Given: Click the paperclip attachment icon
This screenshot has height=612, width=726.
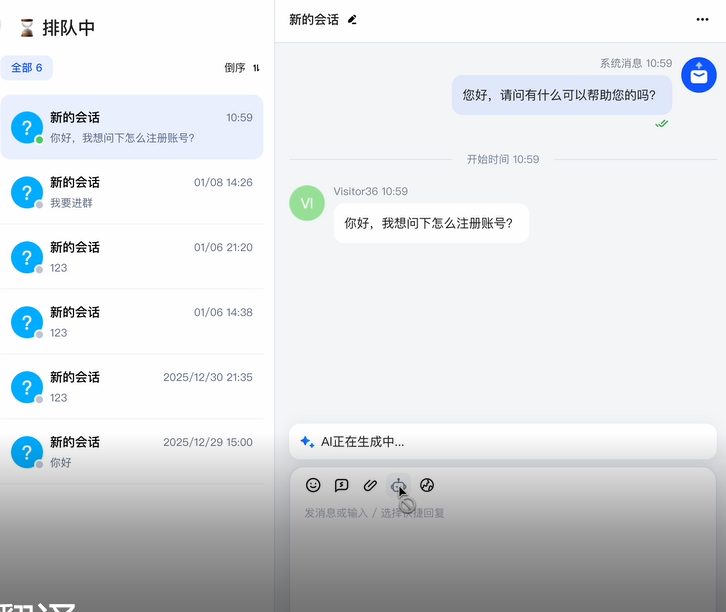Looking at the screenshot, I should (370, 485).
